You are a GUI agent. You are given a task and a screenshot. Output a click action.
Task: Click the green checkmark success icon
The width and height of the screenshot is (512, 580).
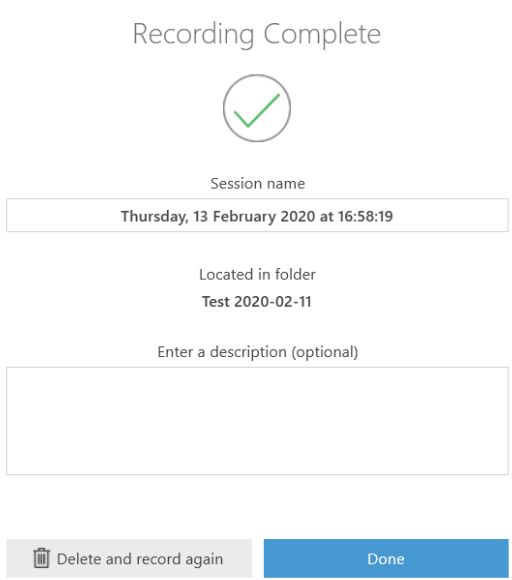(257, 110)
